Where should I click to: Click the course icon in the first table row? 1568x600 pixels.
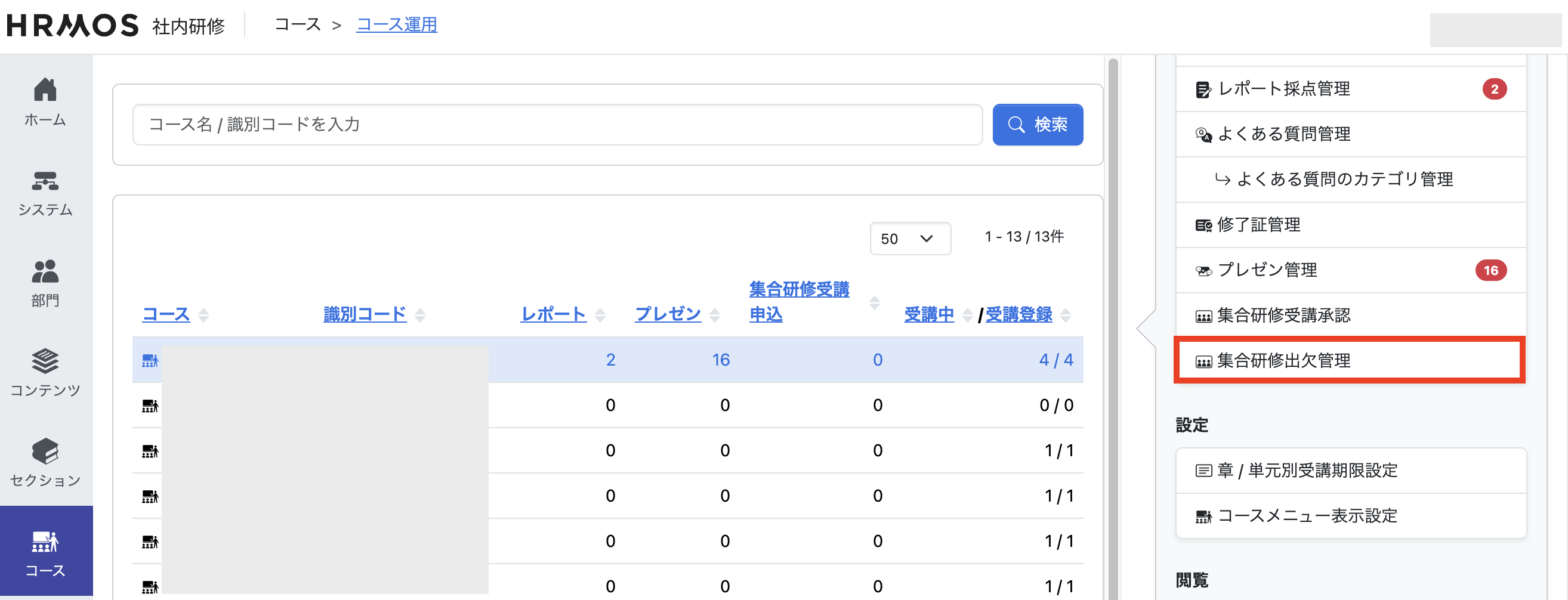coord(149,360)
